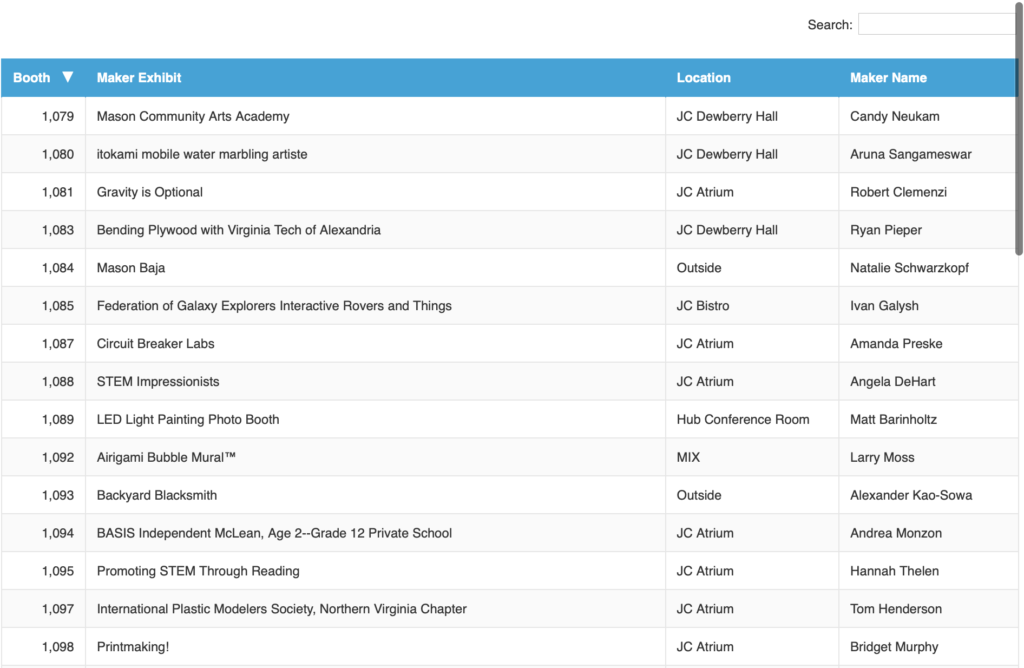The image size is (1024, 668).
Task: Click maker name 'Ivan Galysh'
Action: [x=884, y=306]
